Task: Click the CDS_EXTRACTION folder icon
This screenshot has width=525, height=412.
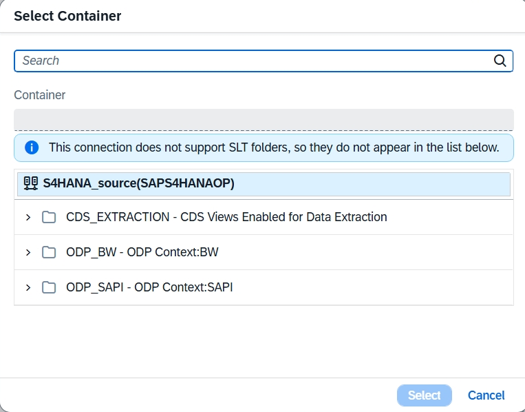Action: 49,217
